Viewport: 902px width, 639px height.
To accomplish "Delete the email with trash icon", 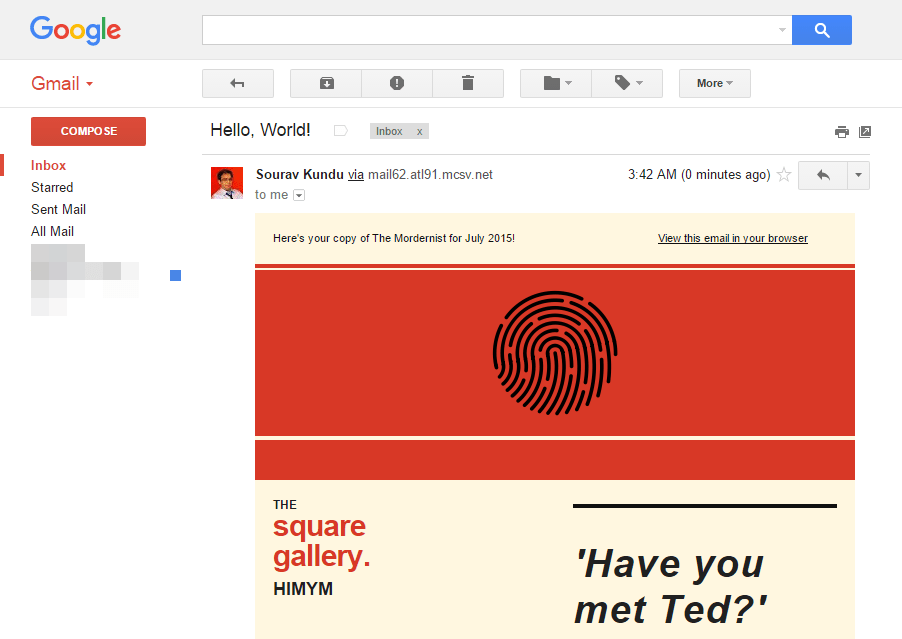I will pyautogui.click(x=468, y=83).
